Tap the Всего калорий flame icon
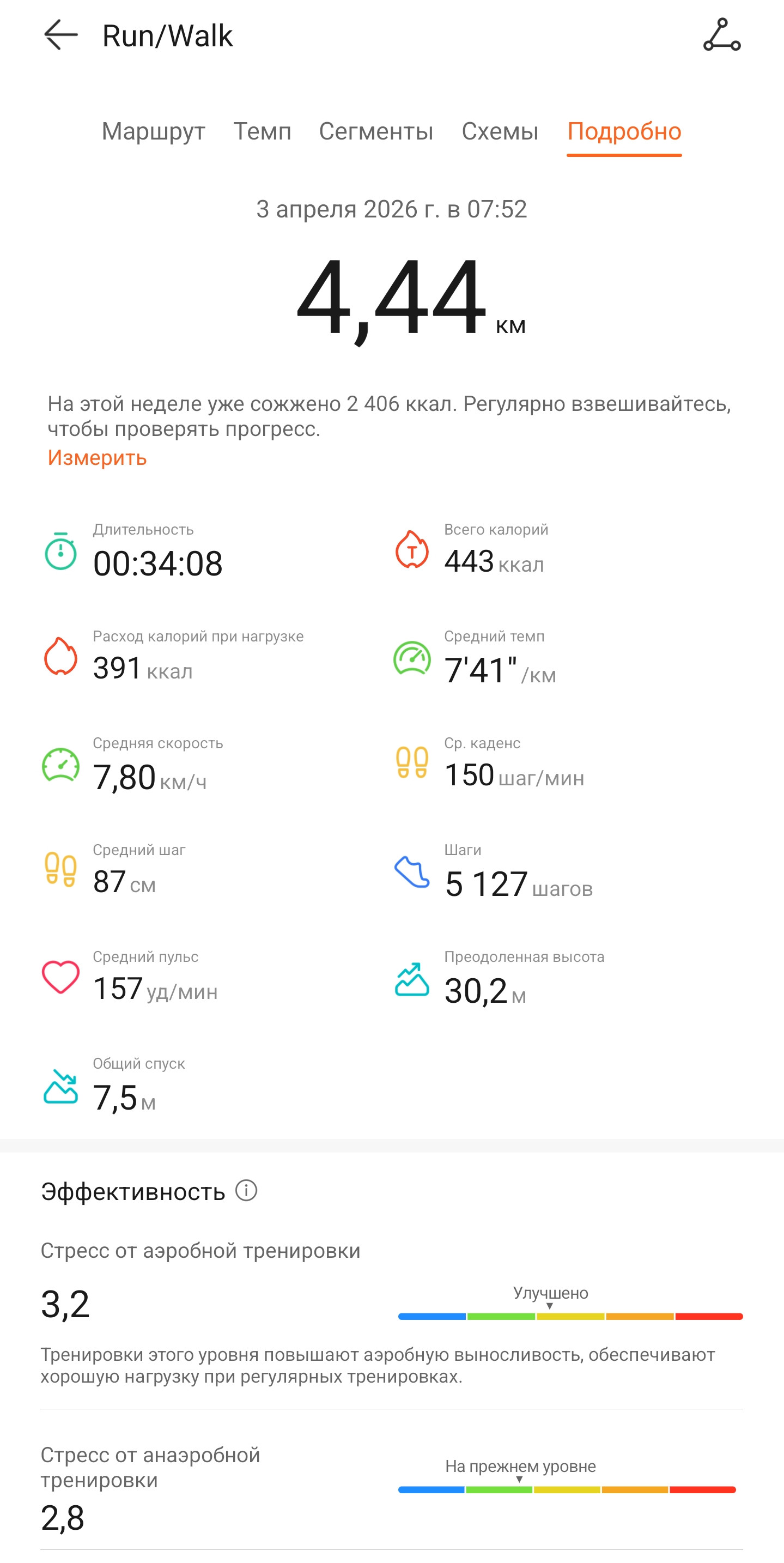Image resolution: width=784 pixels, height=1563 pixels. (x=412, y=549)
